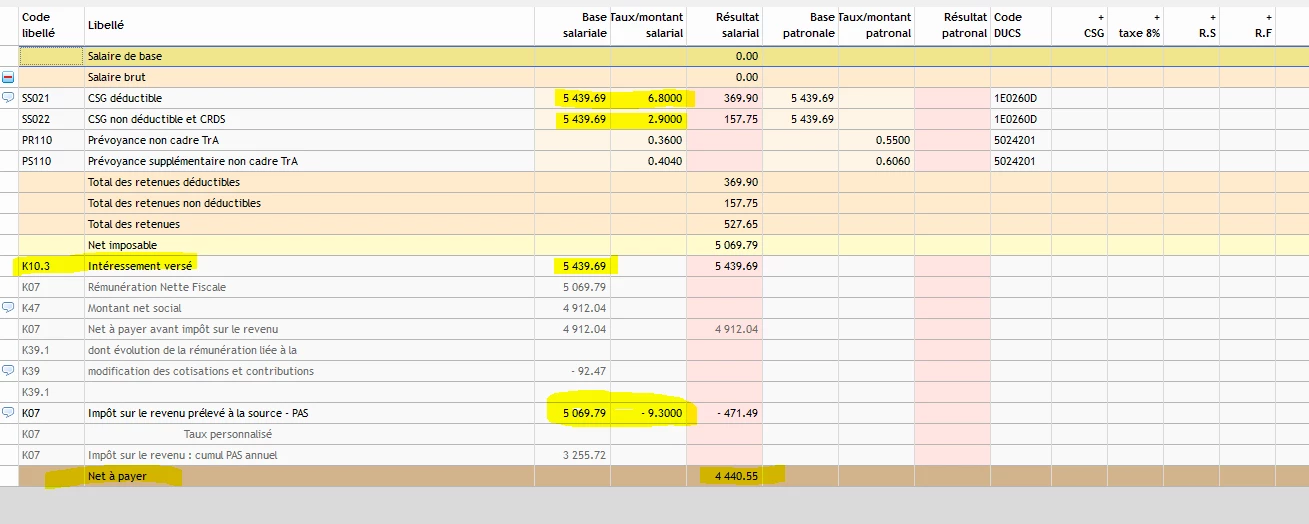This screenshot has width=1309, height=524.
Task: Select the CSG déductible label
Action: 125,98
